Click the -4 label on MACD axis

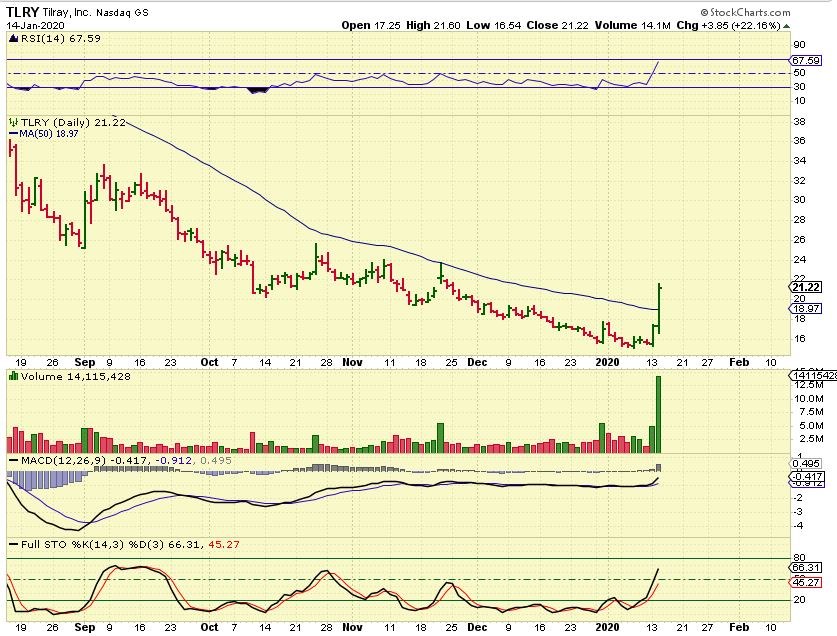coord(799,526)
